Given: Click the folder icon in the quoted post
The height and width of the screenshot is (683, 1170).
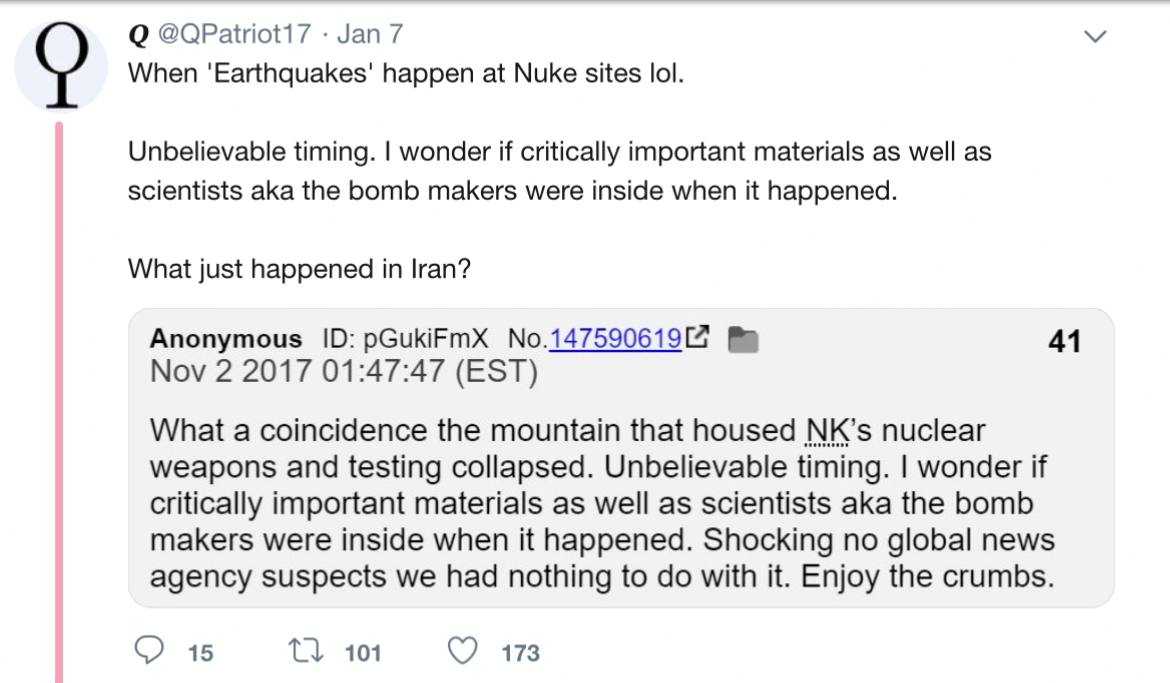Looking at the screenshot, I should coord(741,340).
